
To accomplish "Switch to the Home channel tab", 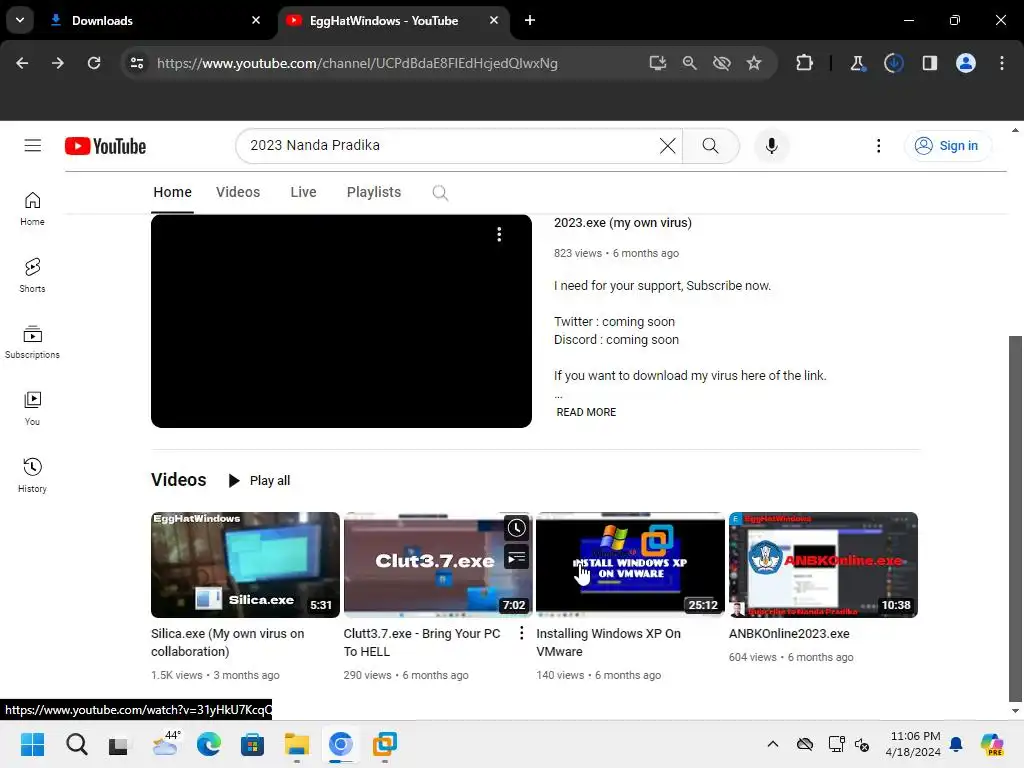I will pos(172,192).
